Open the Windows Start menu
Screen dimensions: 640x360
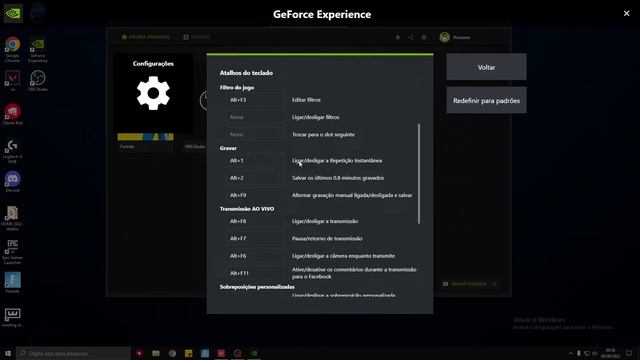pyautogui.click(x=8, y=353)
